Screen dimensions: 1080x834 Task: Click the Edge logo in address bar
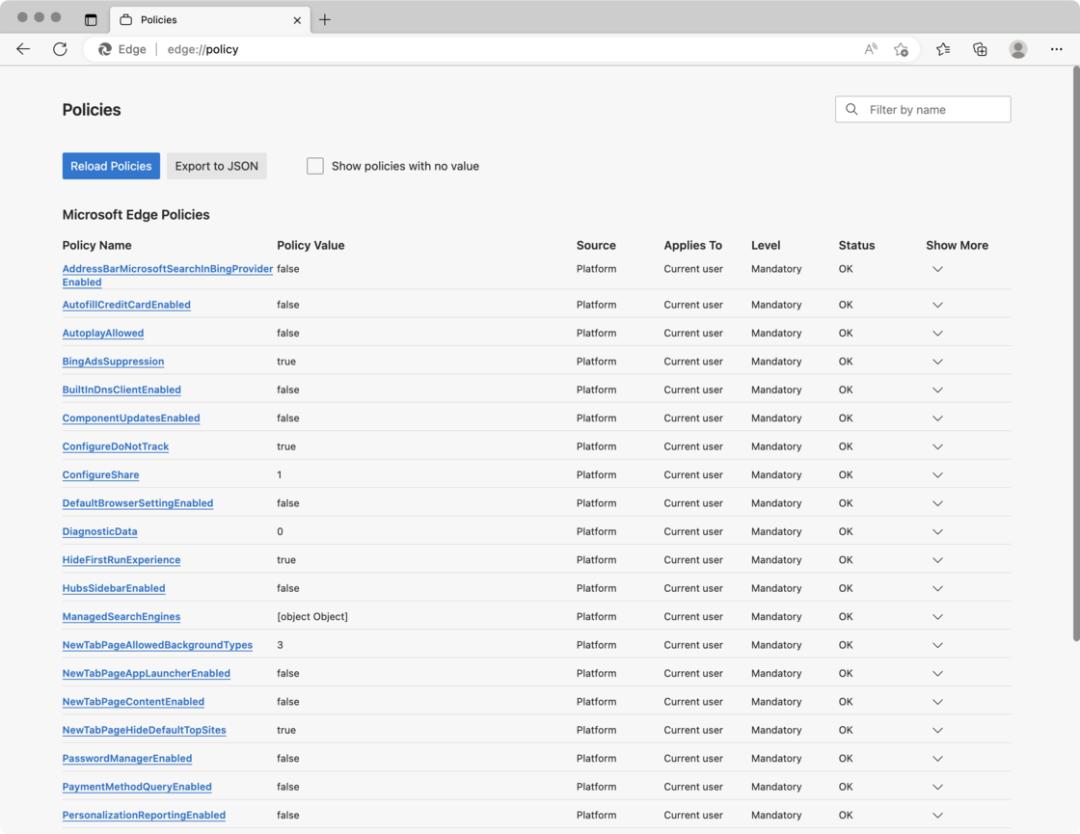[105, 49]
